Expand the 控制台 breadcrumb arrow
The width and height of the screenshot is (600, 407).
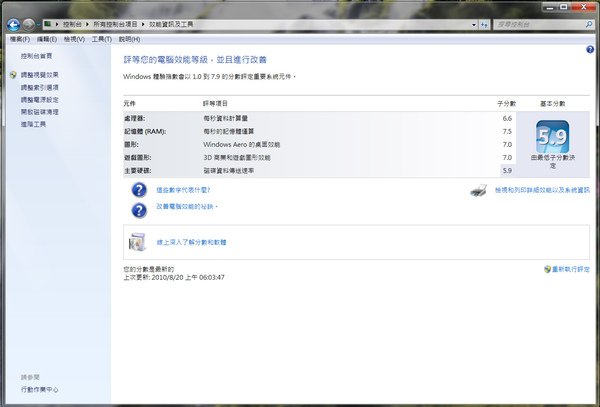tap(87, 24)
